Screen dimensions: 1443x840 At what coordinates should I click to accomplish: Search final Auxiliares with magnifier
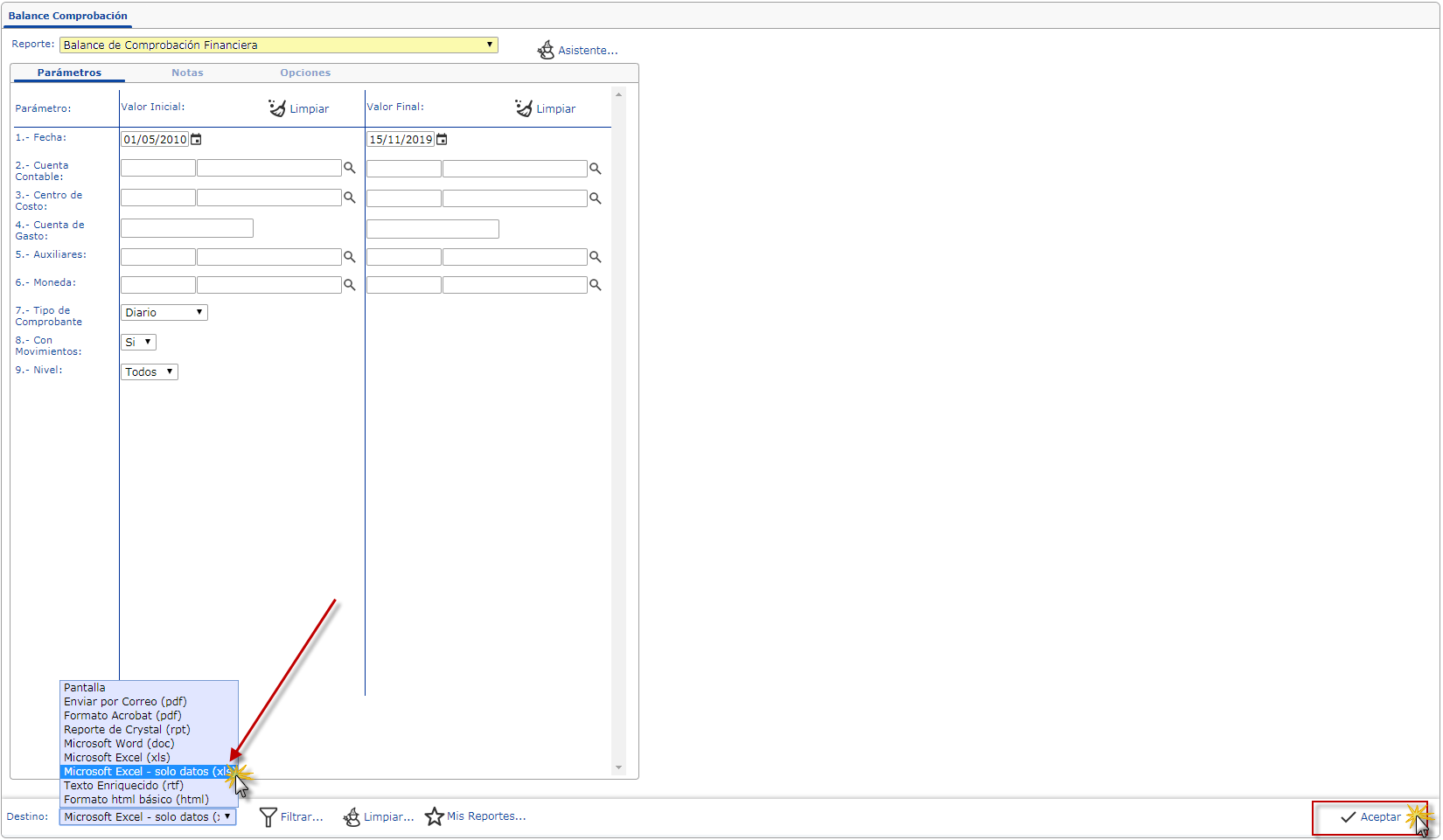pyautogui.click(x=596, y=257)
